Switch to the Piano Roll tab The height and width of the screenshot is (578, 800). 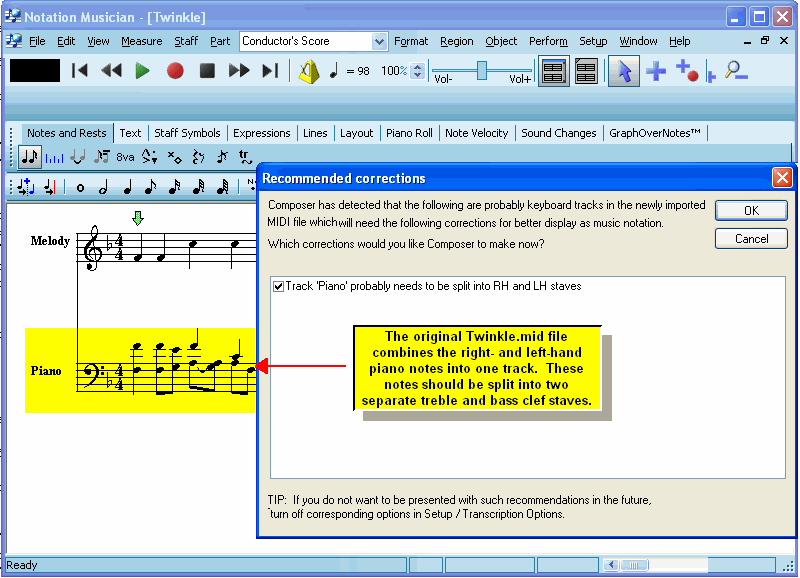pyautogui.click(x=409, y=133)
